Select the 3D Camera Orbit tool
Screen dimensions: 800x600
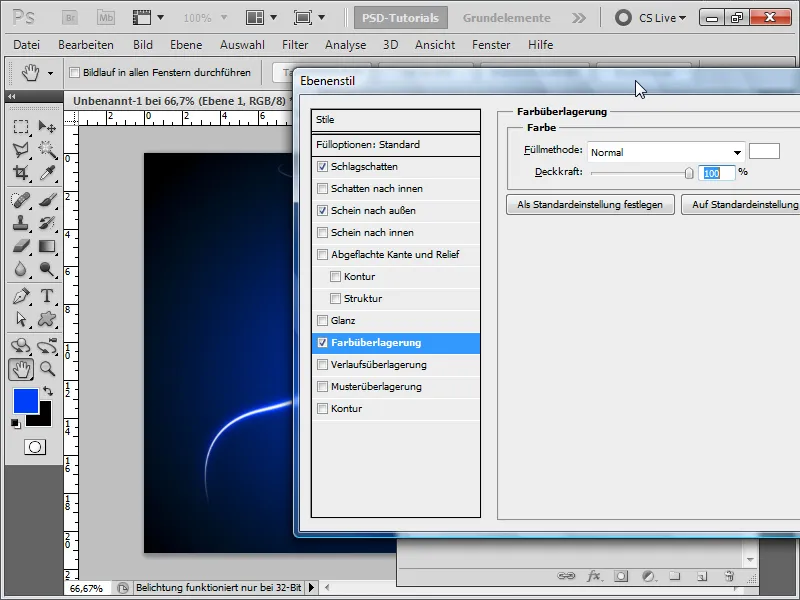47,346
